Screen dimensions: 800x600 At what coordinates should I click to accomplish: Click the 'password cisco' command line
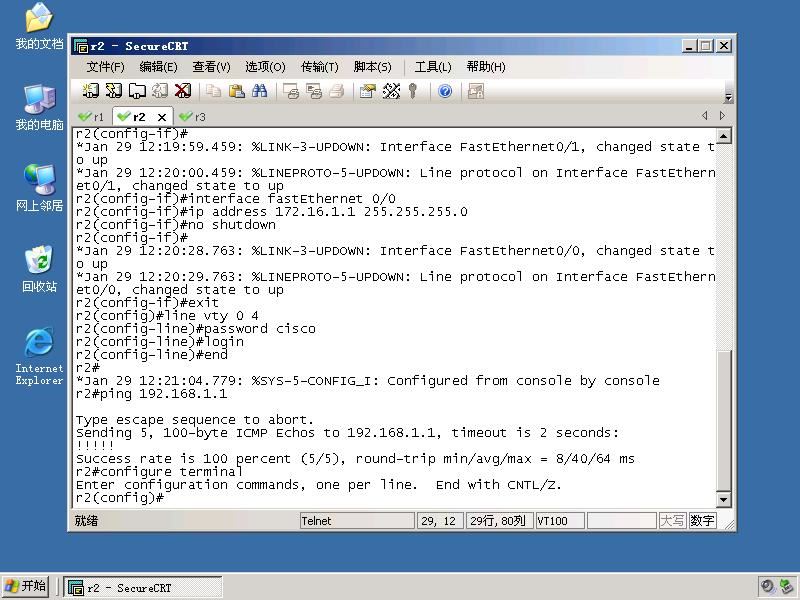click(196, 329)
